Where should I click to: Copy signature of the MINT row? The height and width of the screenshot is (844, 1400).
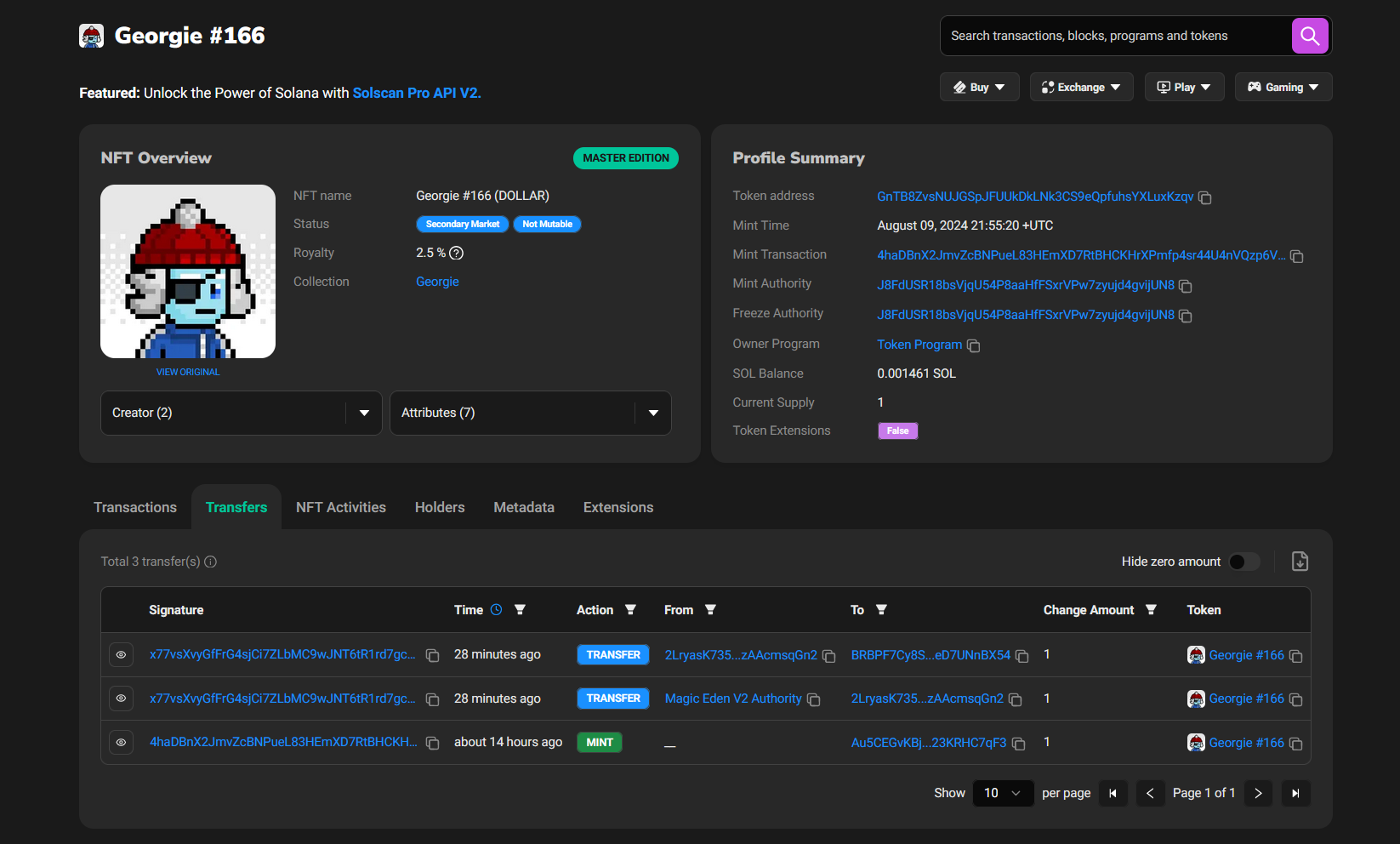(432, 743)
